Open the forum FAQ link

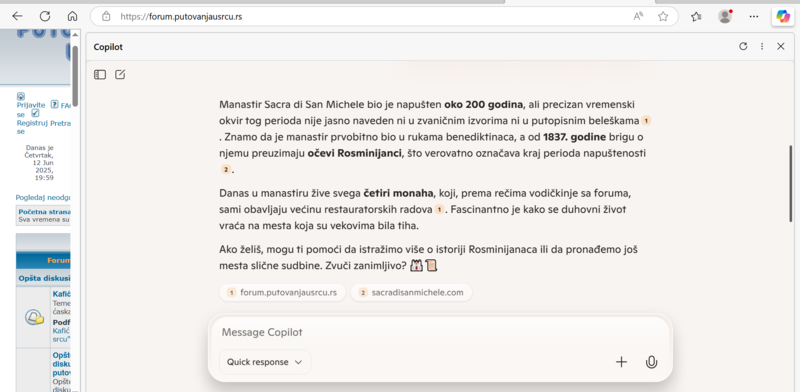pyautogui.click(x=65, y=106)
